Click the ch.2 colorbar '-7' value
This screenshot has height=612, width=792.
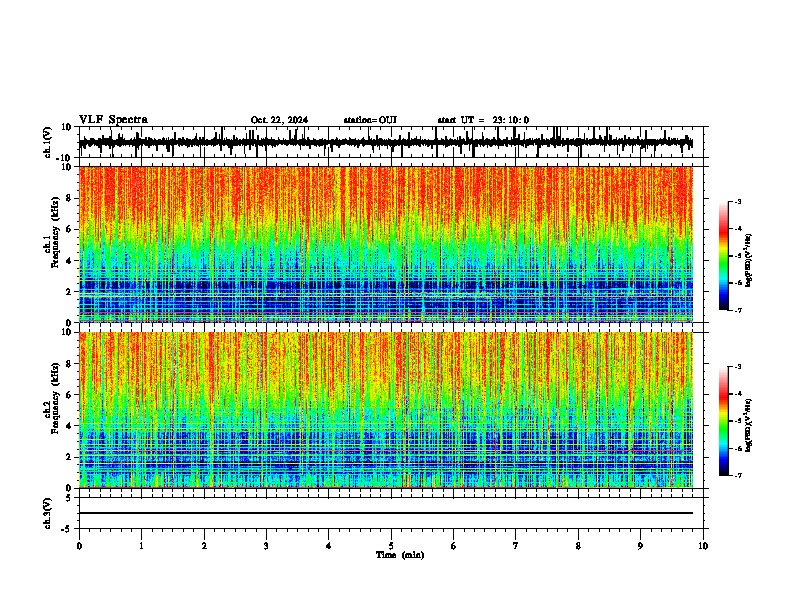pos(738,476)
